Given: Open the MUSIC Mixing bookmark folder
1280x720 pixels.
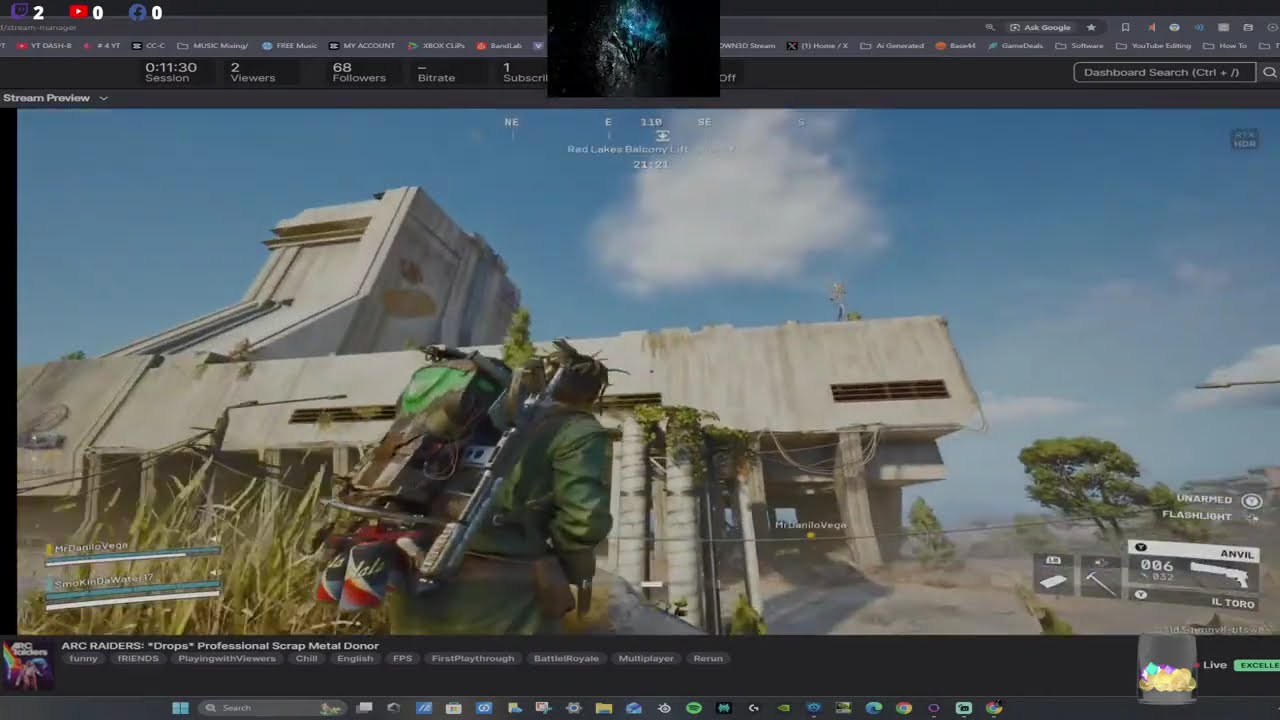Looking at the screenshot, I should (x=213, y=46).
